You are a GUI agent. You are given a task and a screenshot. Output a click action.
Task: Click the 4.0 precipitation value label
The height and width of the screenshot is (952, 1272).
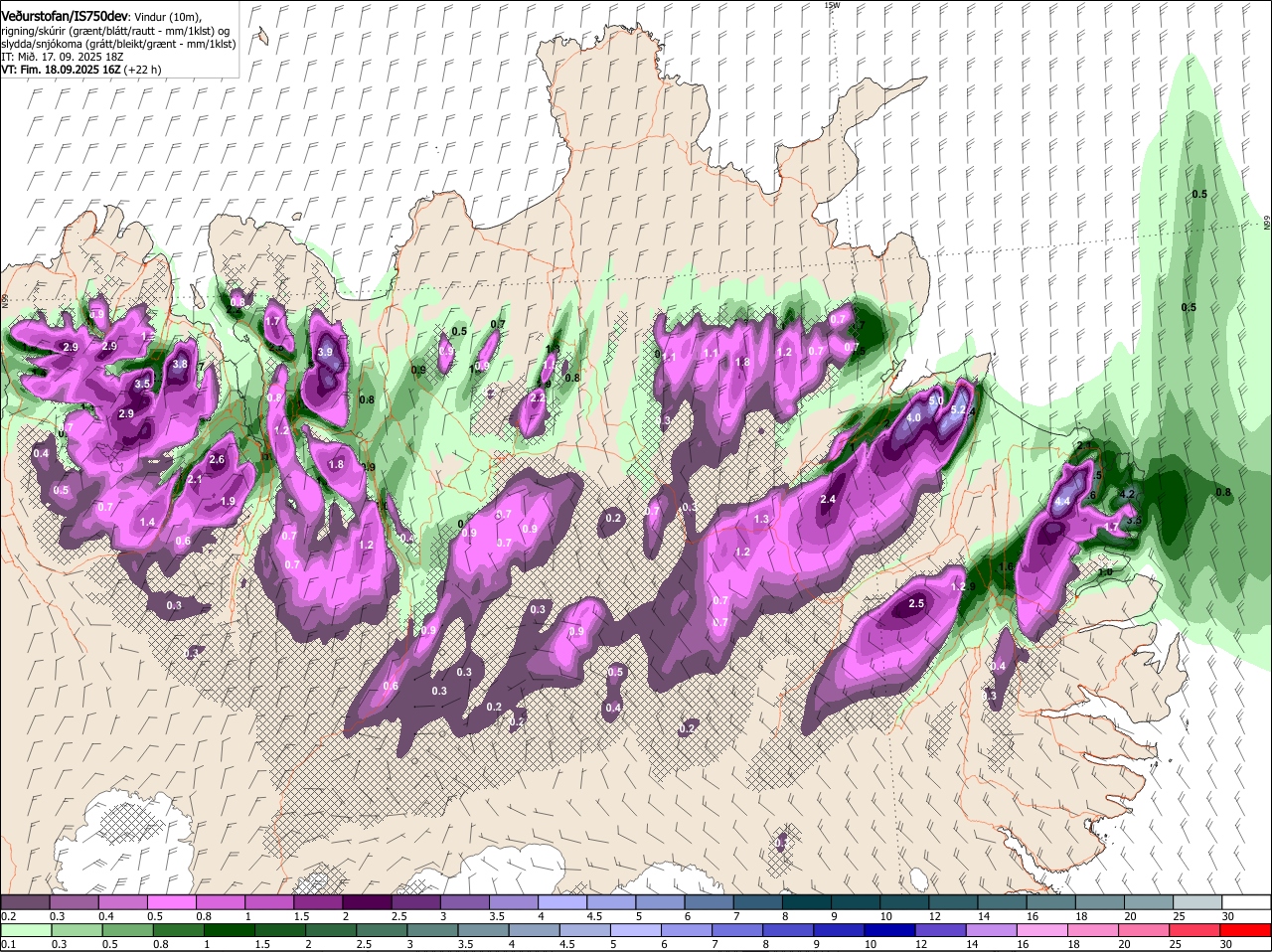tap(913, 419)
